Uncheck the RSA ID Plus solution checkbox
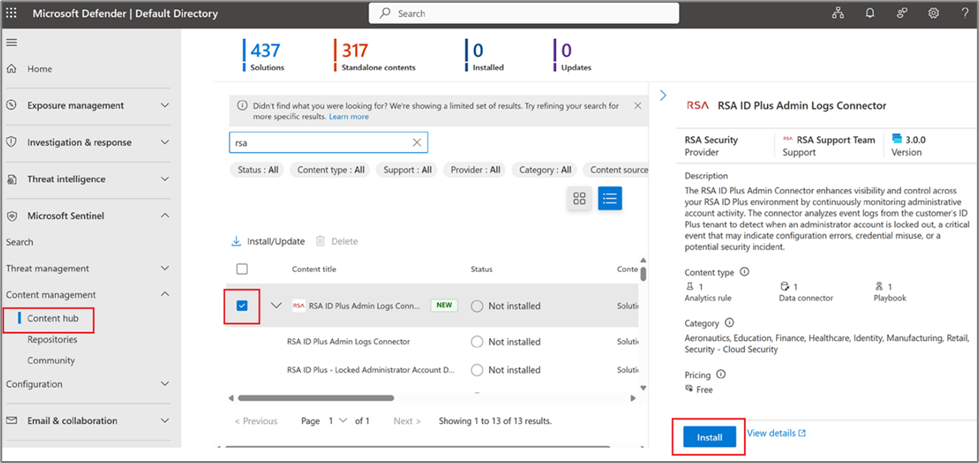The image size is (979, 463). [x=242, y=306]
